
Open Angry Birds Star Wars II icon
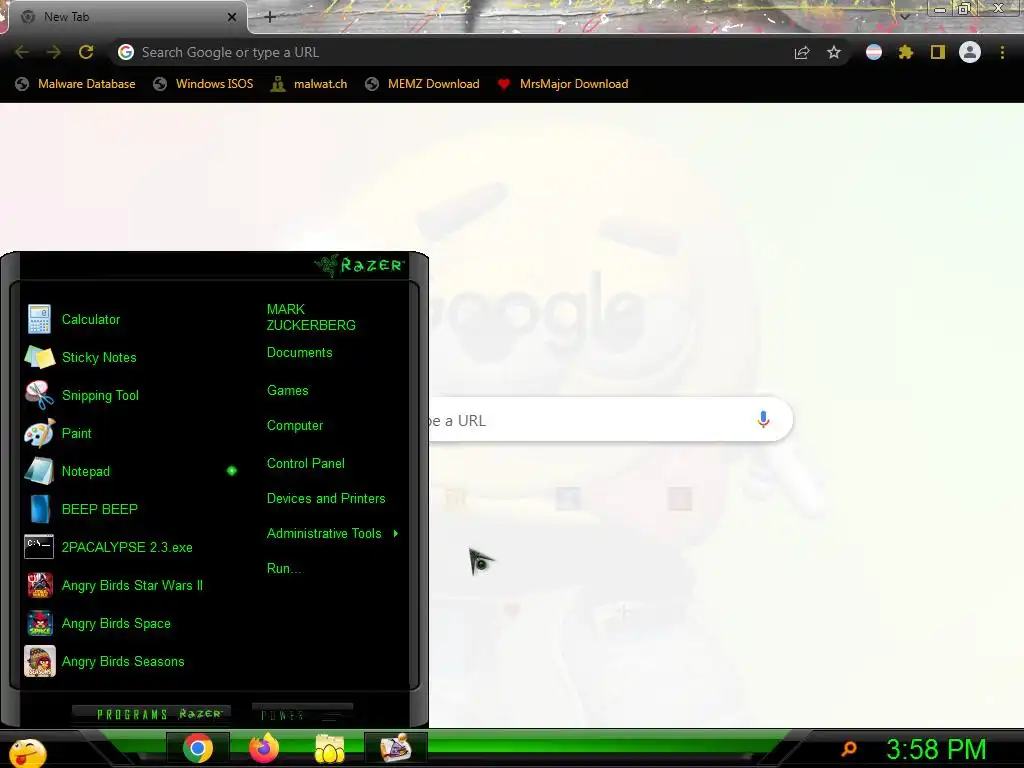39,585
